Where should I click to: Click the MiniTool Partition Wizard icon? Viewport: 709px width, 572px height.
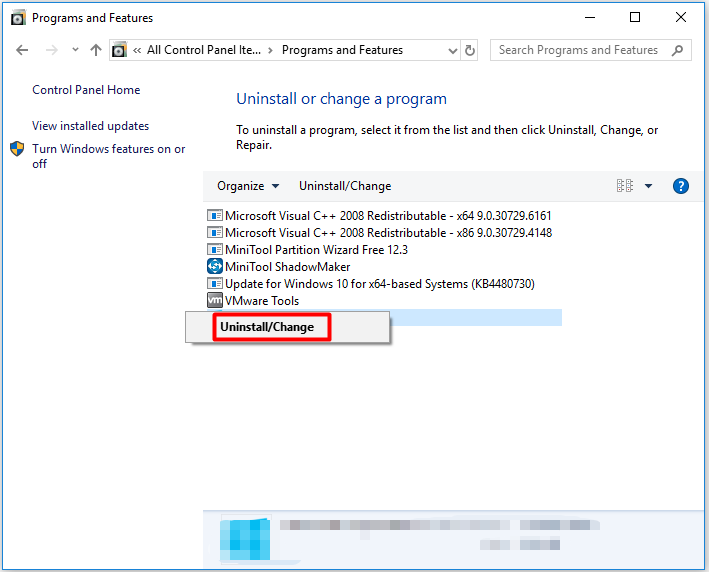tap(215, 249)
